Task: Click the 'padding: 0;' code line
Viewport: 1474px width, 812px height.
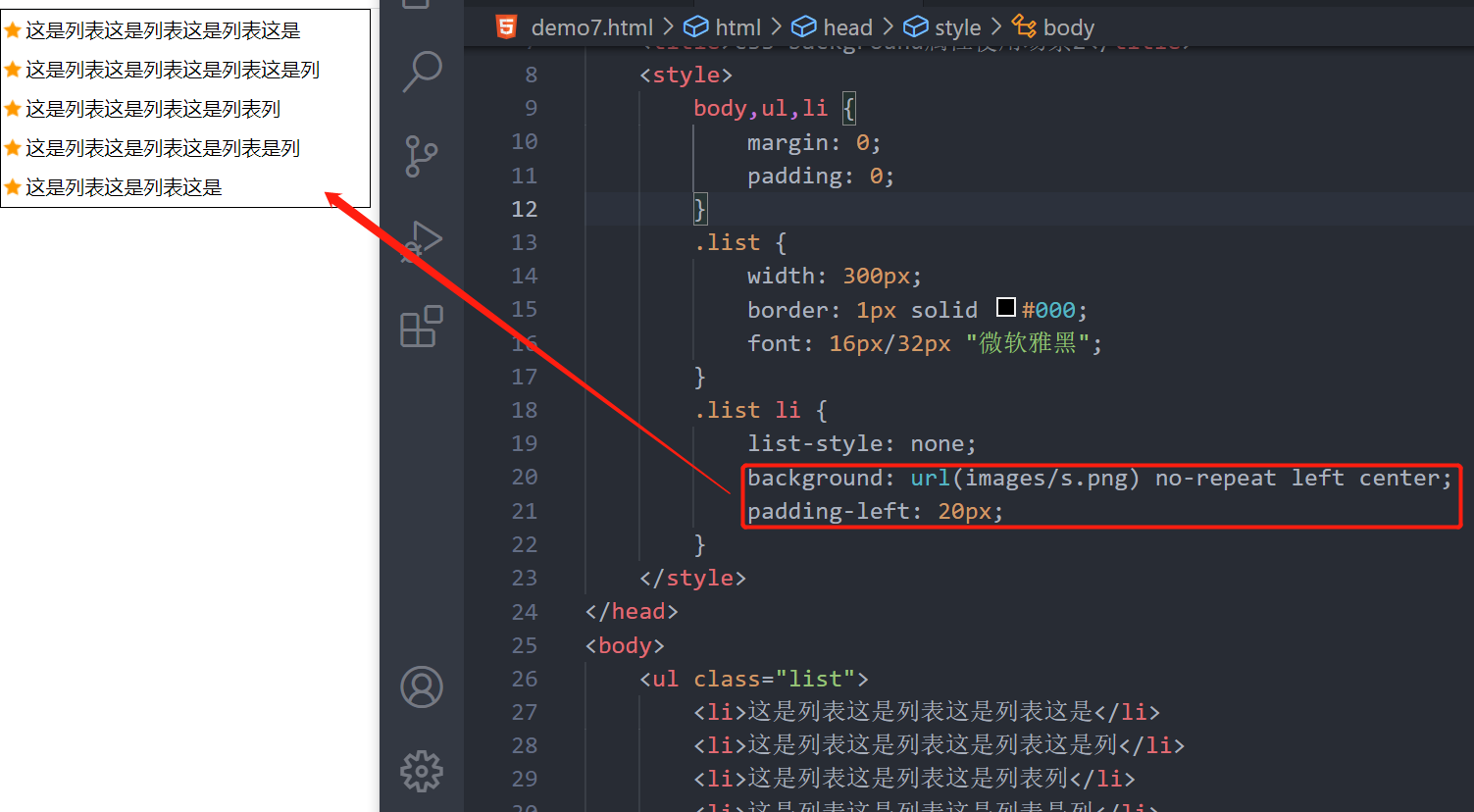Action: [821, 176]
